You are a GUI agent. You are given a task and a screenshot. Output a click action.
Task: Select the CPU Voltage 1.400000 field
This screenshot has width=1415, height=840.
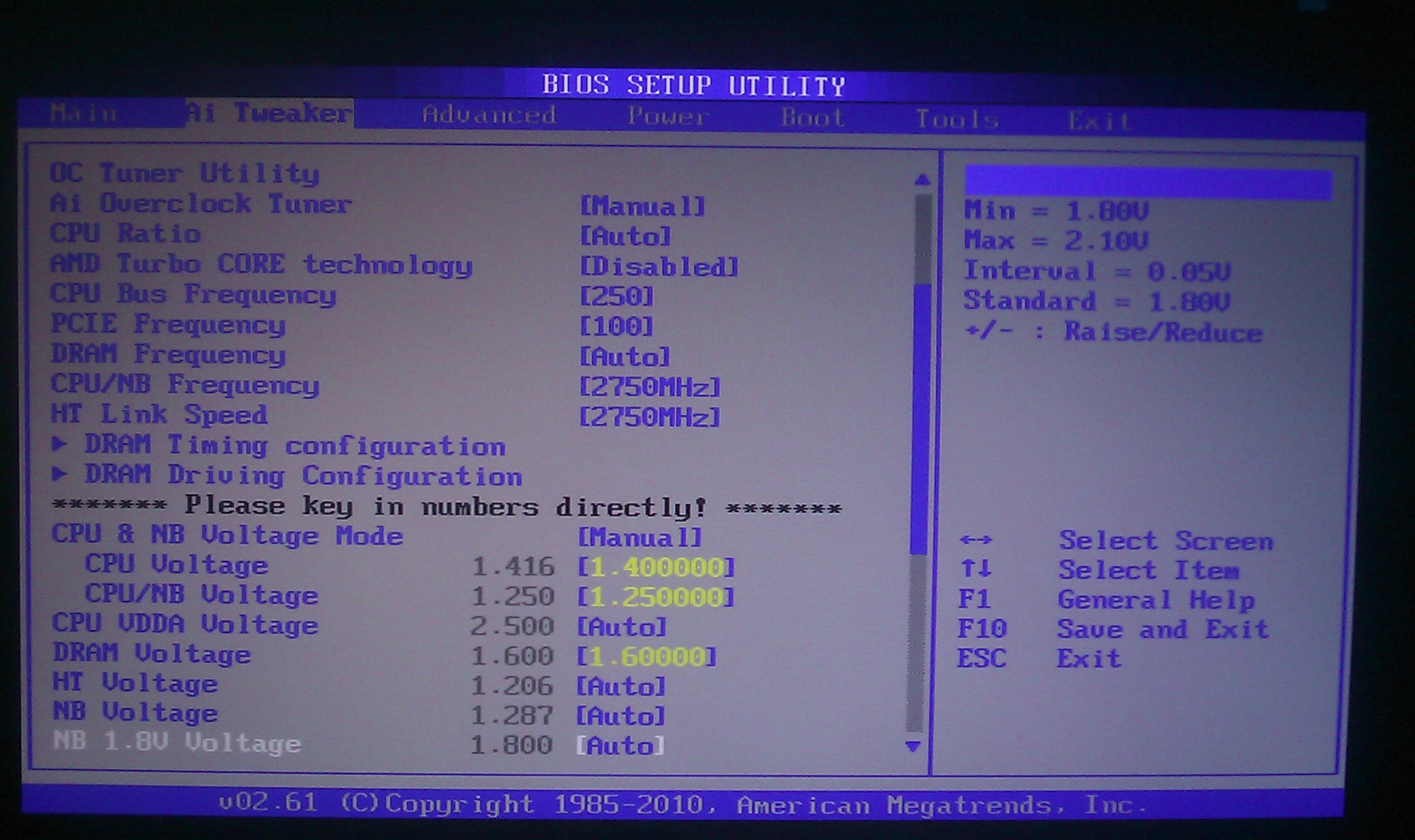point(656,568)
